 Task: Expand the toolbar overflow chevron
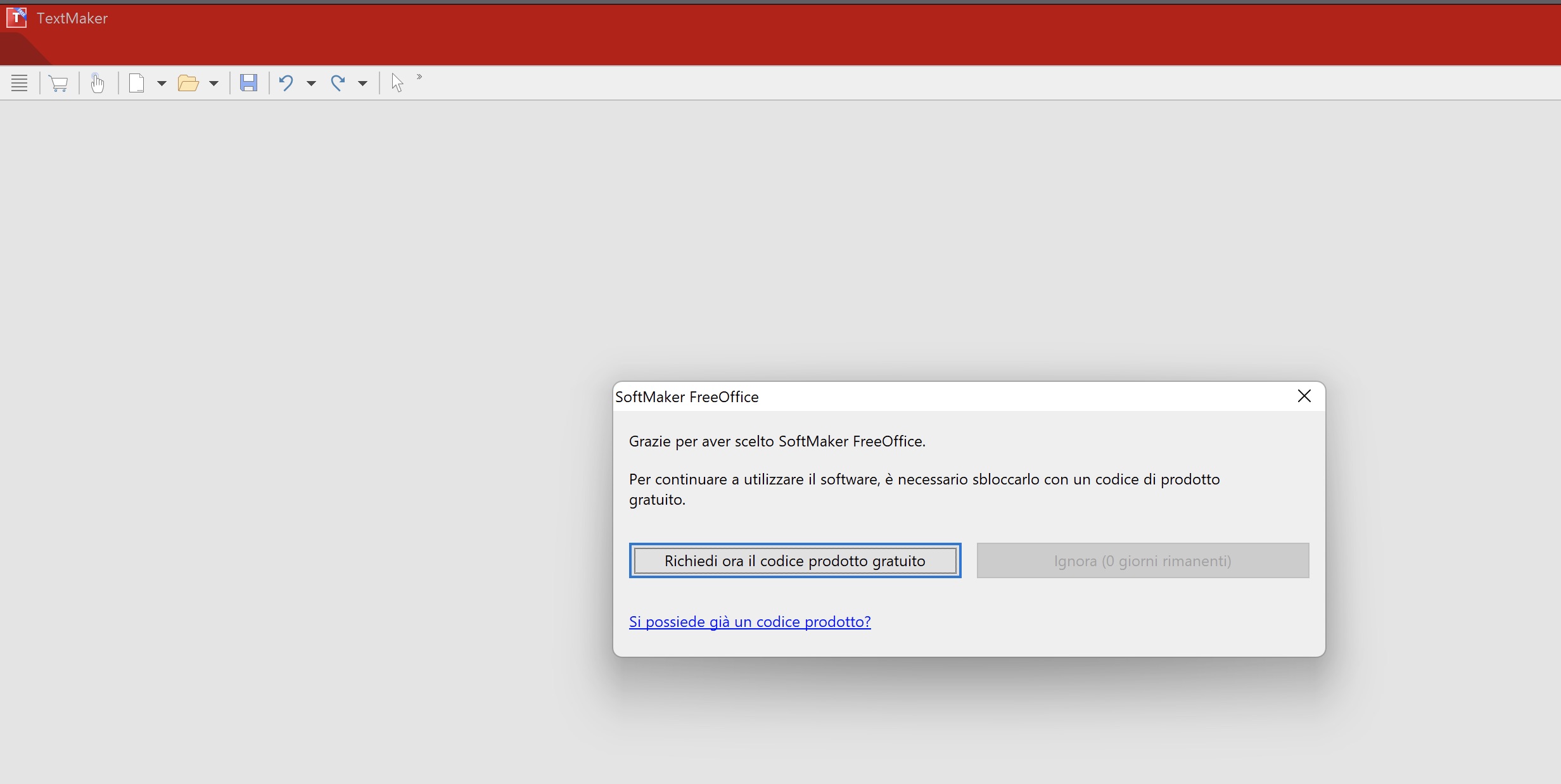coord(419,77)
